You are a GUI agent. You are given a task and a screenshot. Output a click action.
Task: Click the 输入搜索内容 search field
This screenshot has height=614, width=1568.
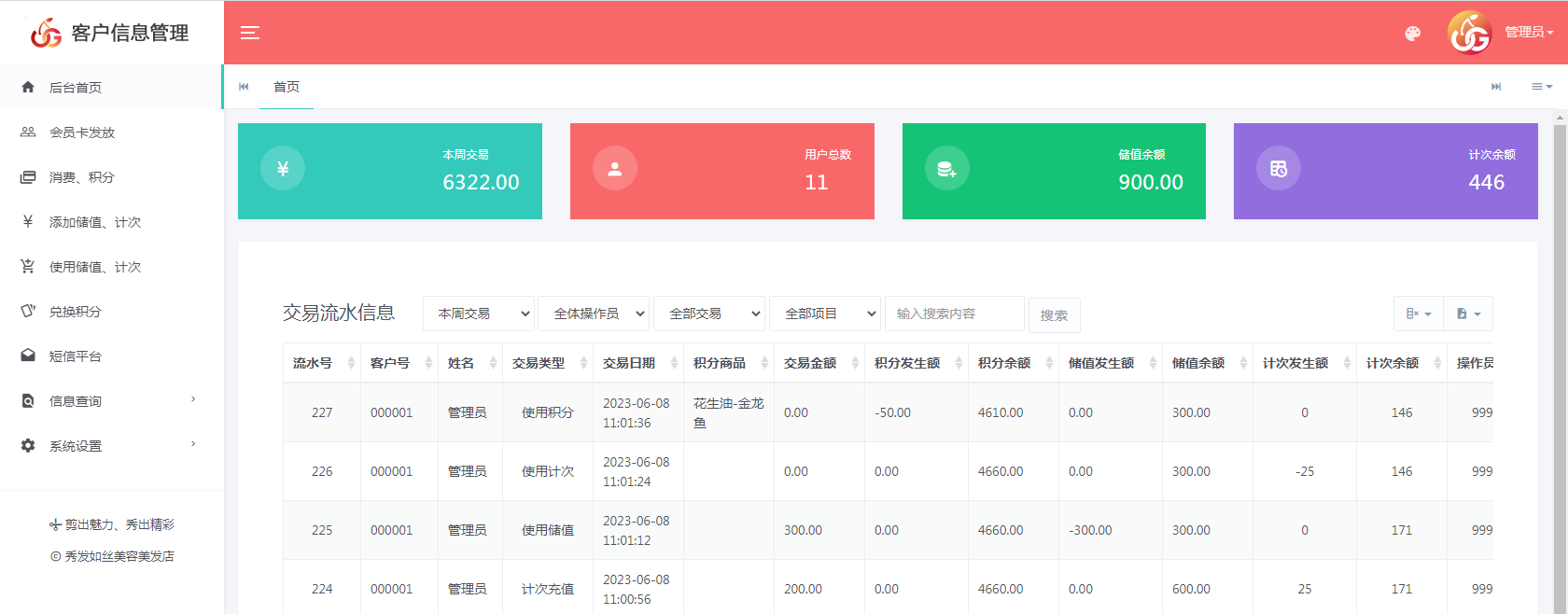tap(955, 314)
